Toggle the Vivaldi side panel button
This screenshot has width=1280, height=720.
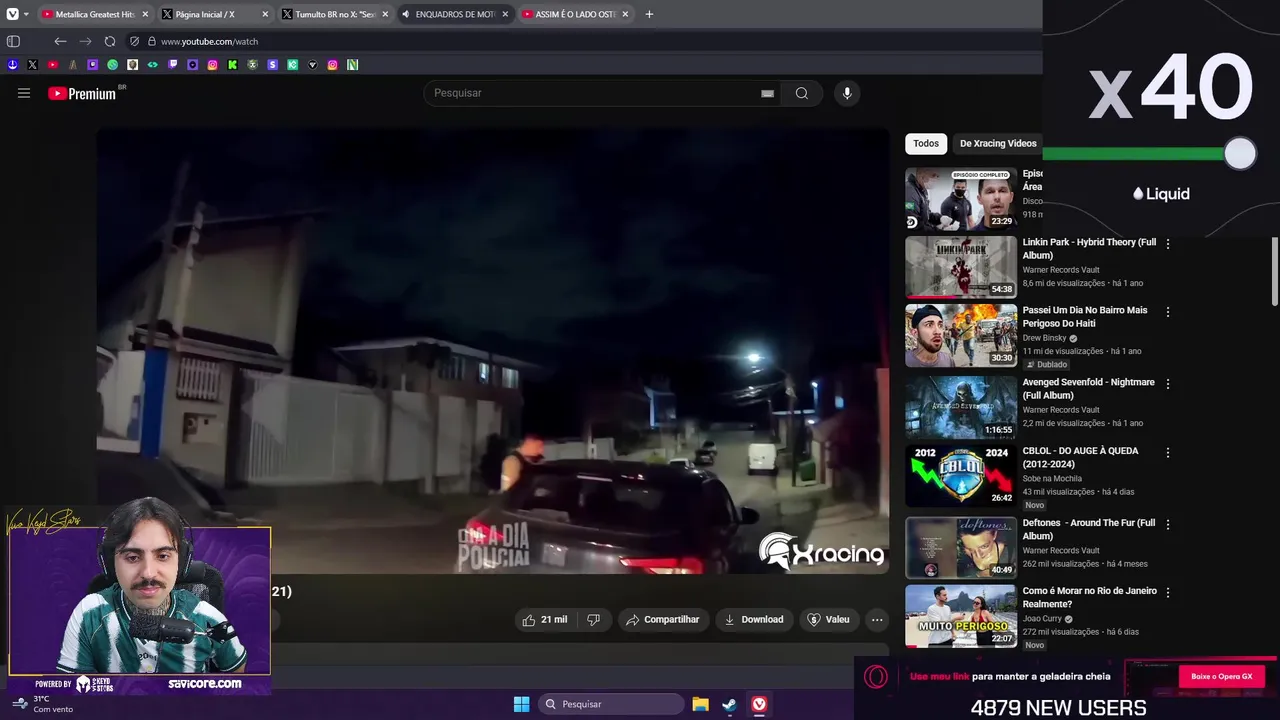coord(13,41)
